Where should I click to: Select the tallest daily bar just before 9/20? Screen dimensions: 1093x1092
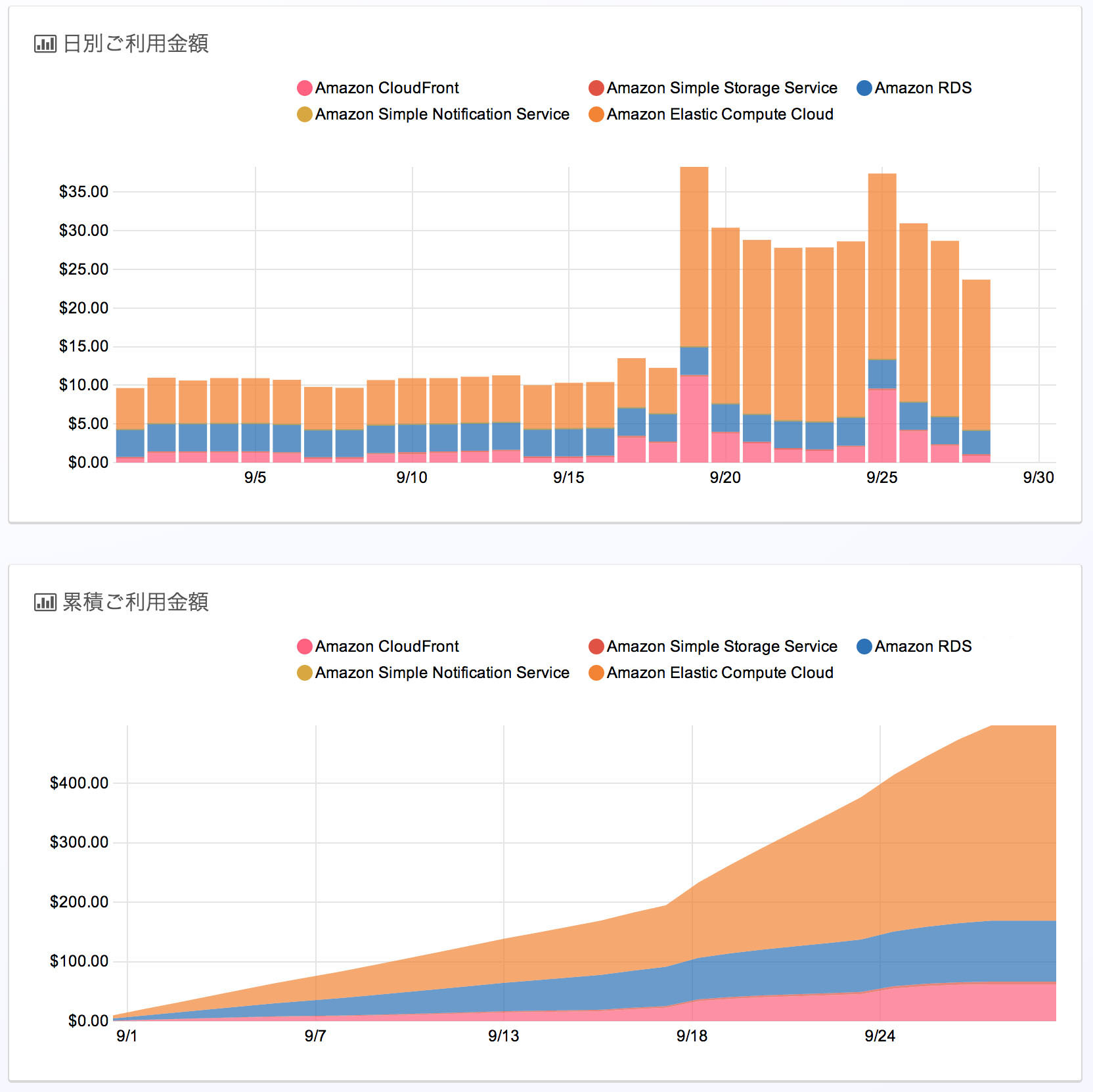point(694,315)
